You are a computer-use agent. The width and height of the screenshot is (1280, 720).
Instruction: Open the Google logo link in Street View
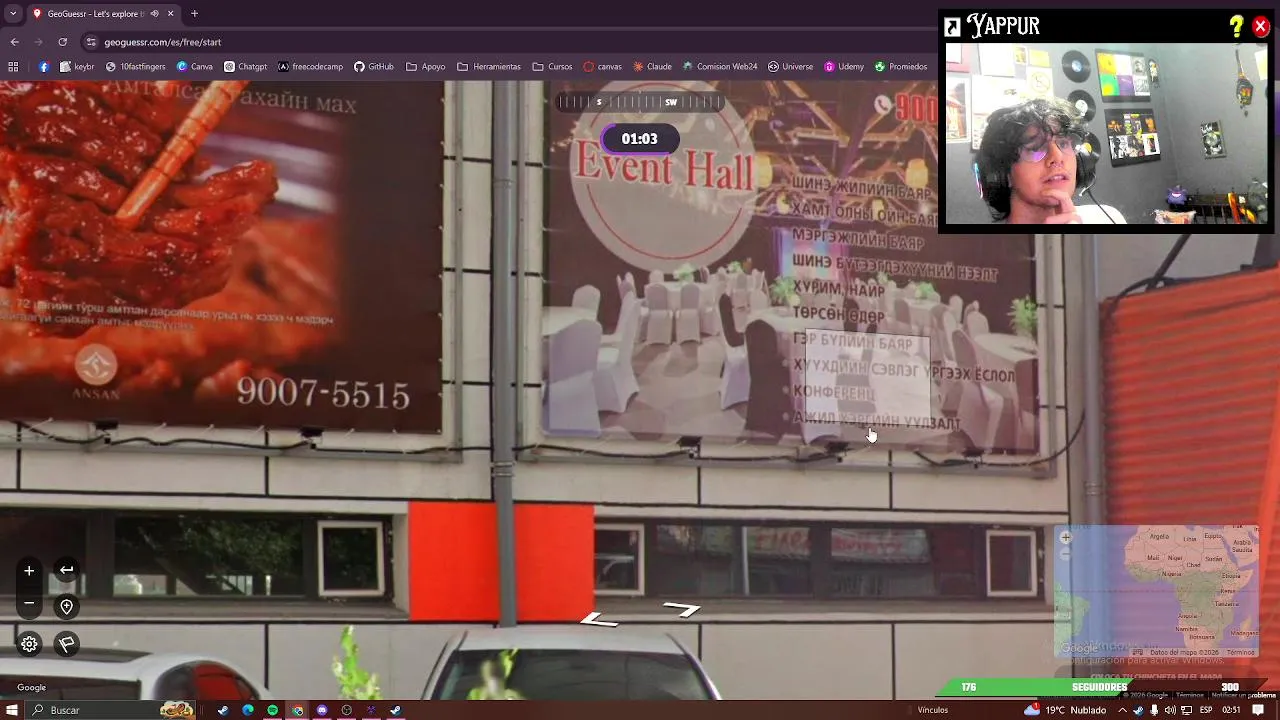(x=31, y=687)
